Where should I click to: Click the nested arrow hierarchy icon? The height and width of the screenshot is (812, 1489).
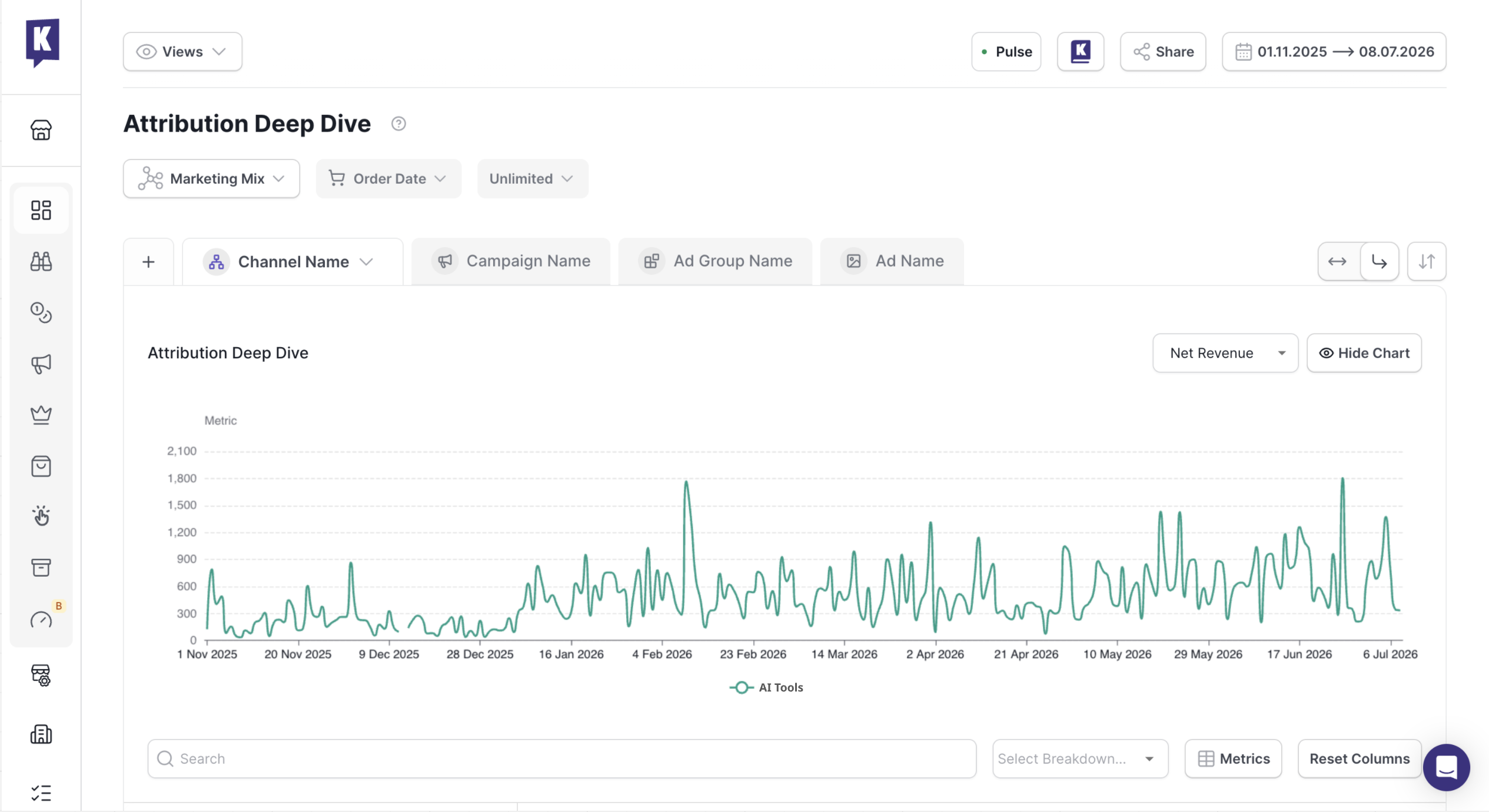click(x=1379, y=261)
